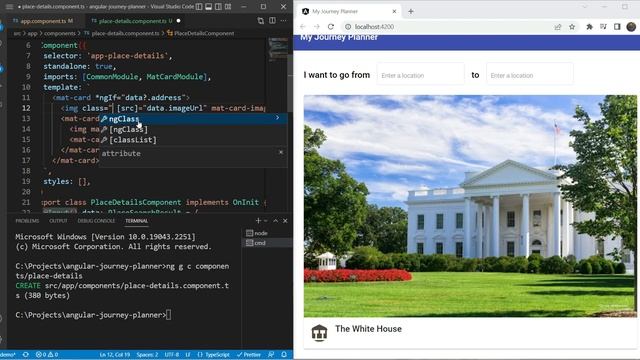
Task: Click Prettier status bar item
Action: coord(249,355)
